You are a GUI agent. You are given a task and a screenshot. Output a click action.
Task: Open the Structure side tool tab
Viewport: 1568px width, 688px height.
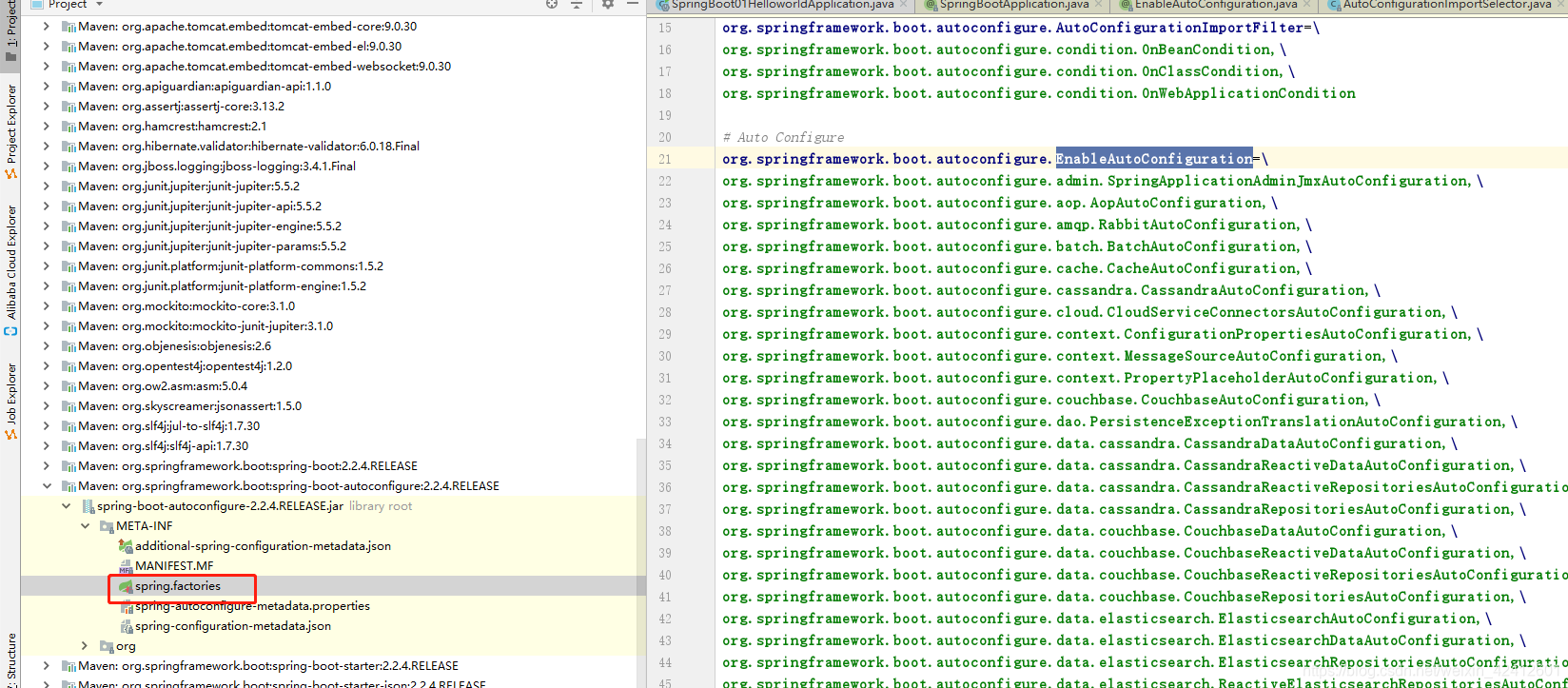click(x=10, y=659)
